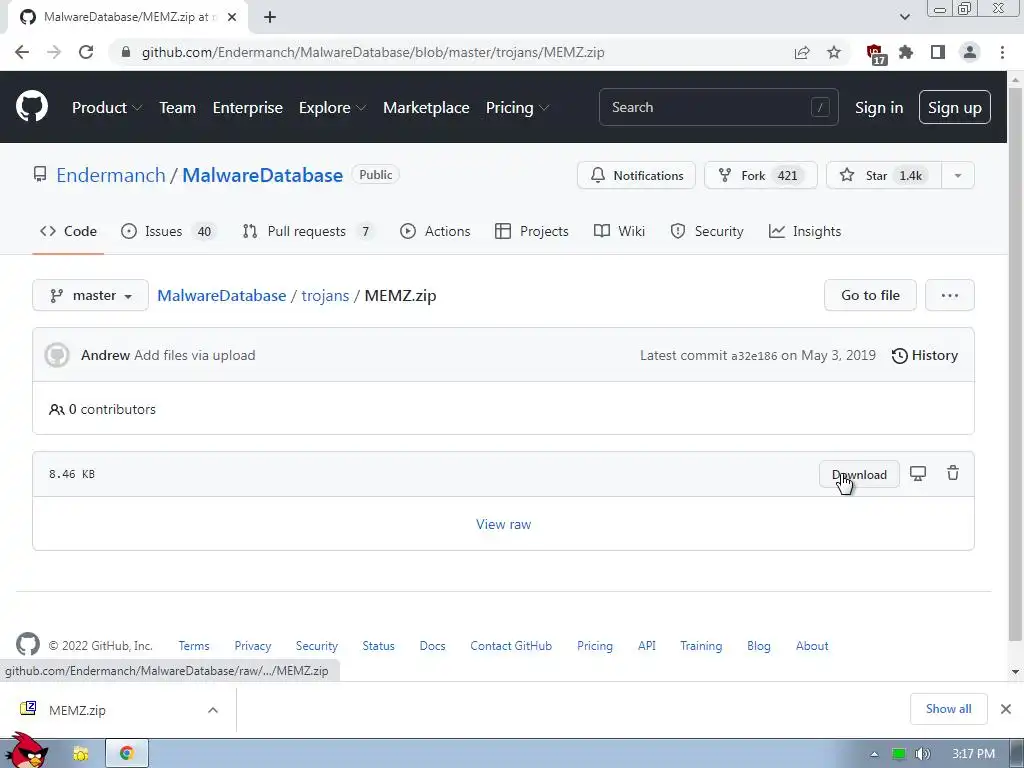Click the Show all downloads button

[948, 709]
